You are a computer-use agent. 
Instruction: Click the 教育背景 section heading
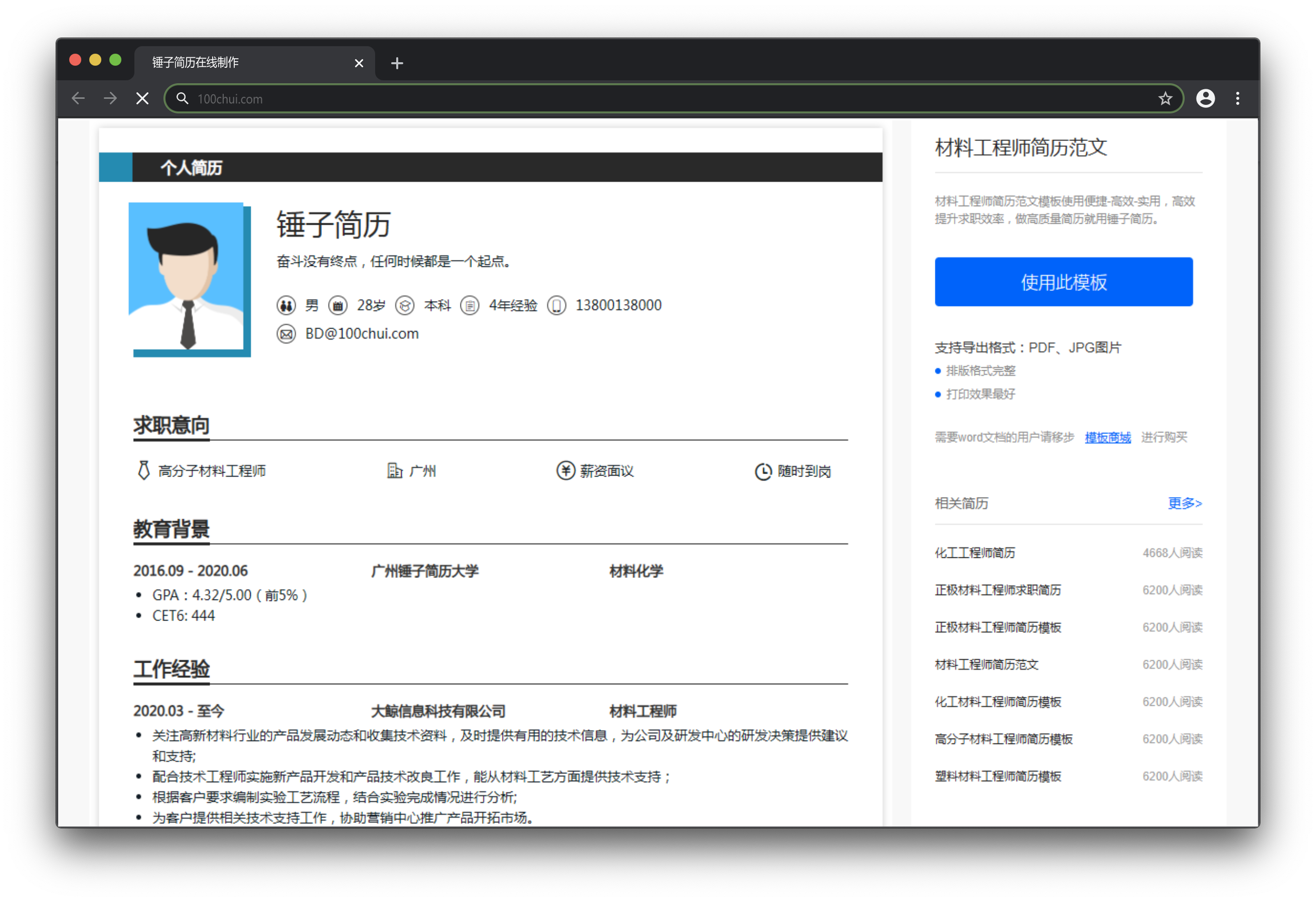(171, 529)
